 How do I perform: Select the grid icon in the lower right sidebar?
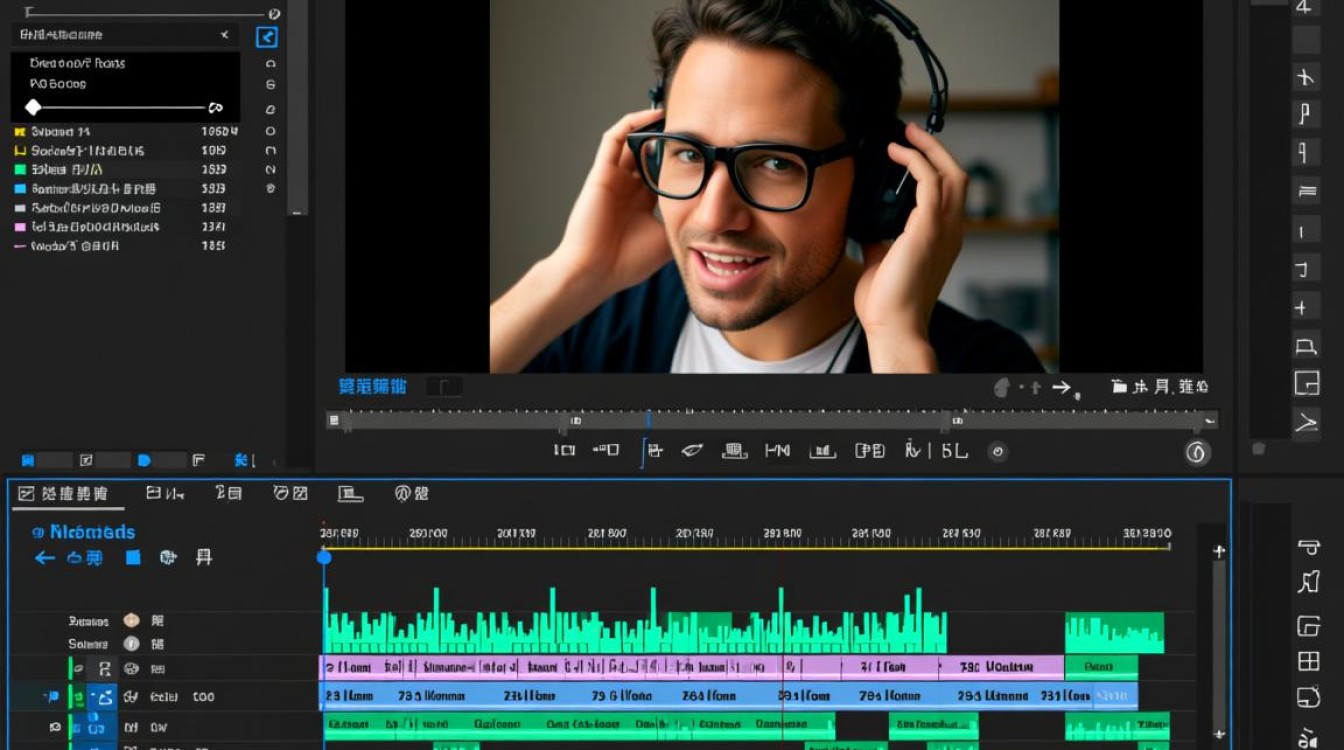coord(1308,661)
